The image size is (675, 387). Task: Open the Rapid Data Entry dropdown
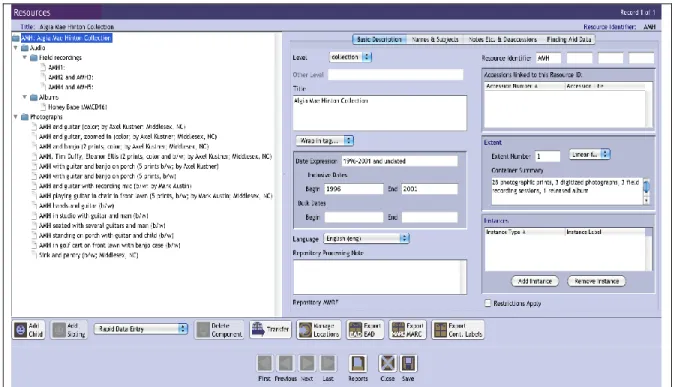(141, 329)
